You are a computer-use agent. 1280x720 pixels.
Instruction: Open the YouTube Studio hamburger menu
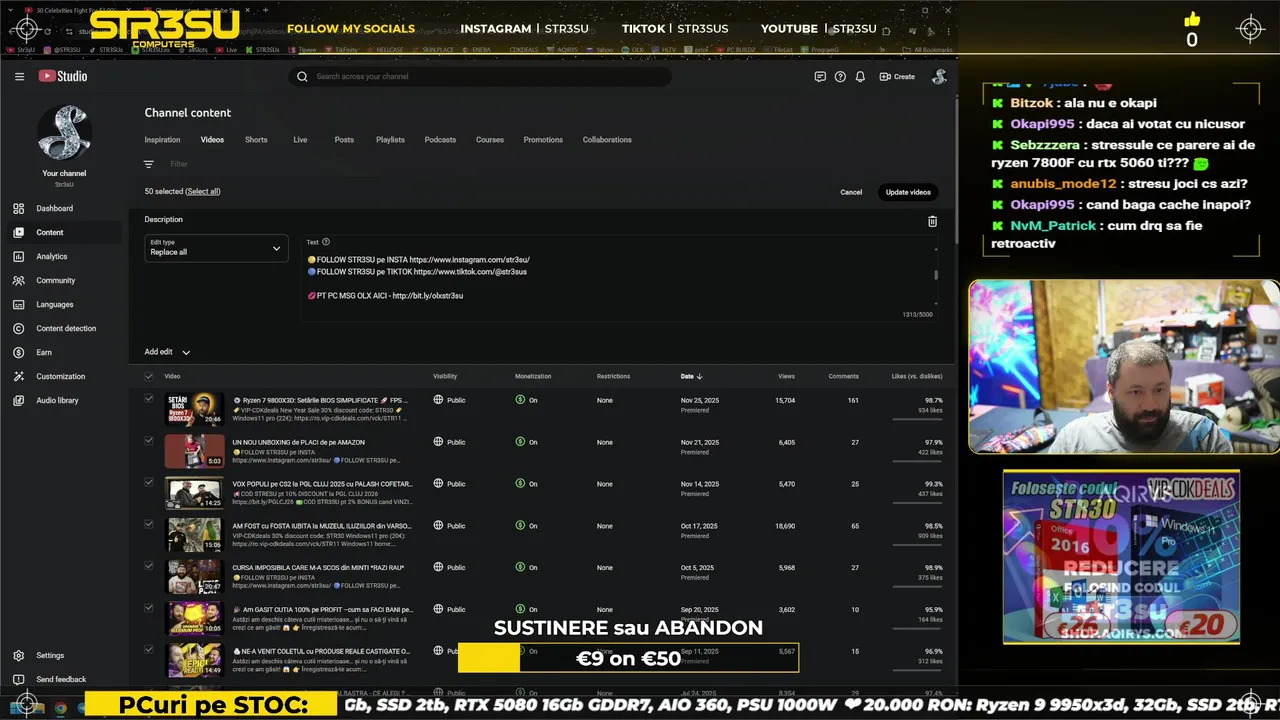click(x=19, y=76)
